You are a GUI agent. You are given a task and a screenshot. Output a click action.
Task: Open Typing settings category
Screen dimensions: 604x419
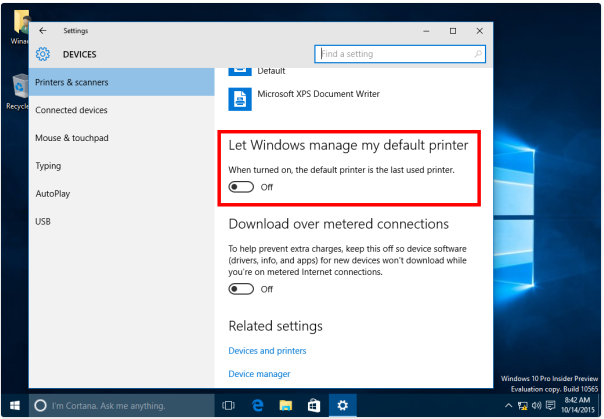(x=122, y=166)
